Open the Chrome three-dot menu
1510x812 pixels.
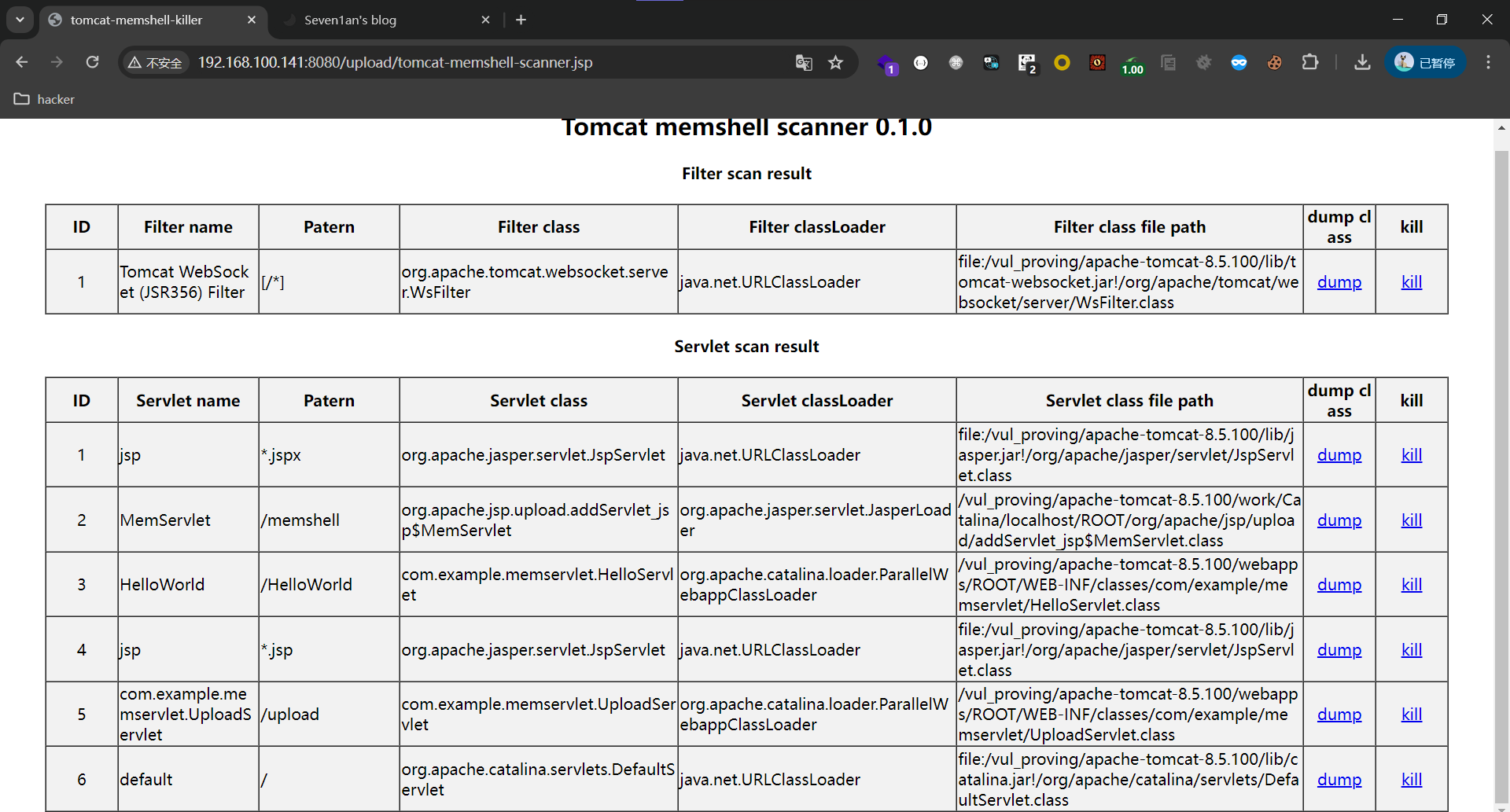(x=1488, y=62)
